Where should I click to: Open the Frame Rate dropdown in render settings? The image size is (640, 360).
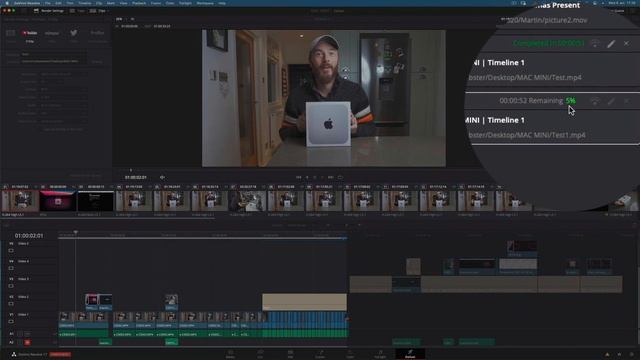tap(64, 82)
